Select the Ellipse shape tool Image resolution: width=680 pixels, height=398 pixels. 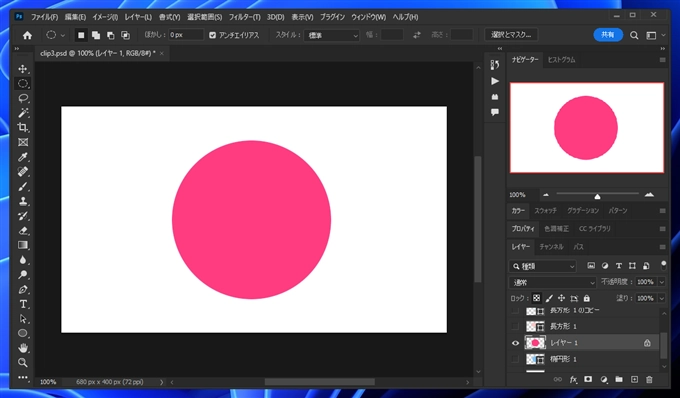[x=23, y=333]
